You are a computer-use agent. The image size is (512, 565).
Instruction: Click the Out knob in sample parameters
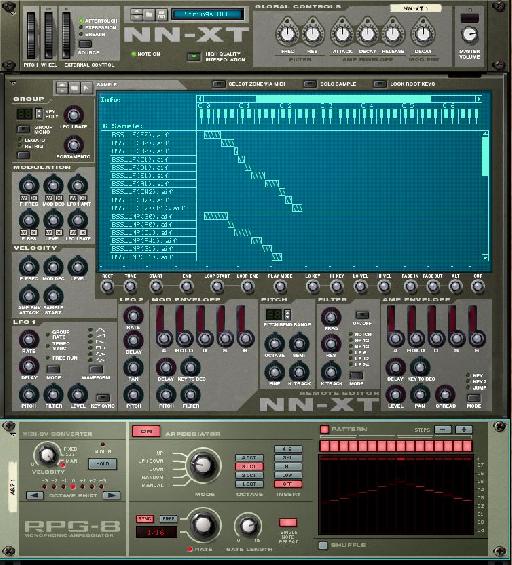click(x=477, y=286)
